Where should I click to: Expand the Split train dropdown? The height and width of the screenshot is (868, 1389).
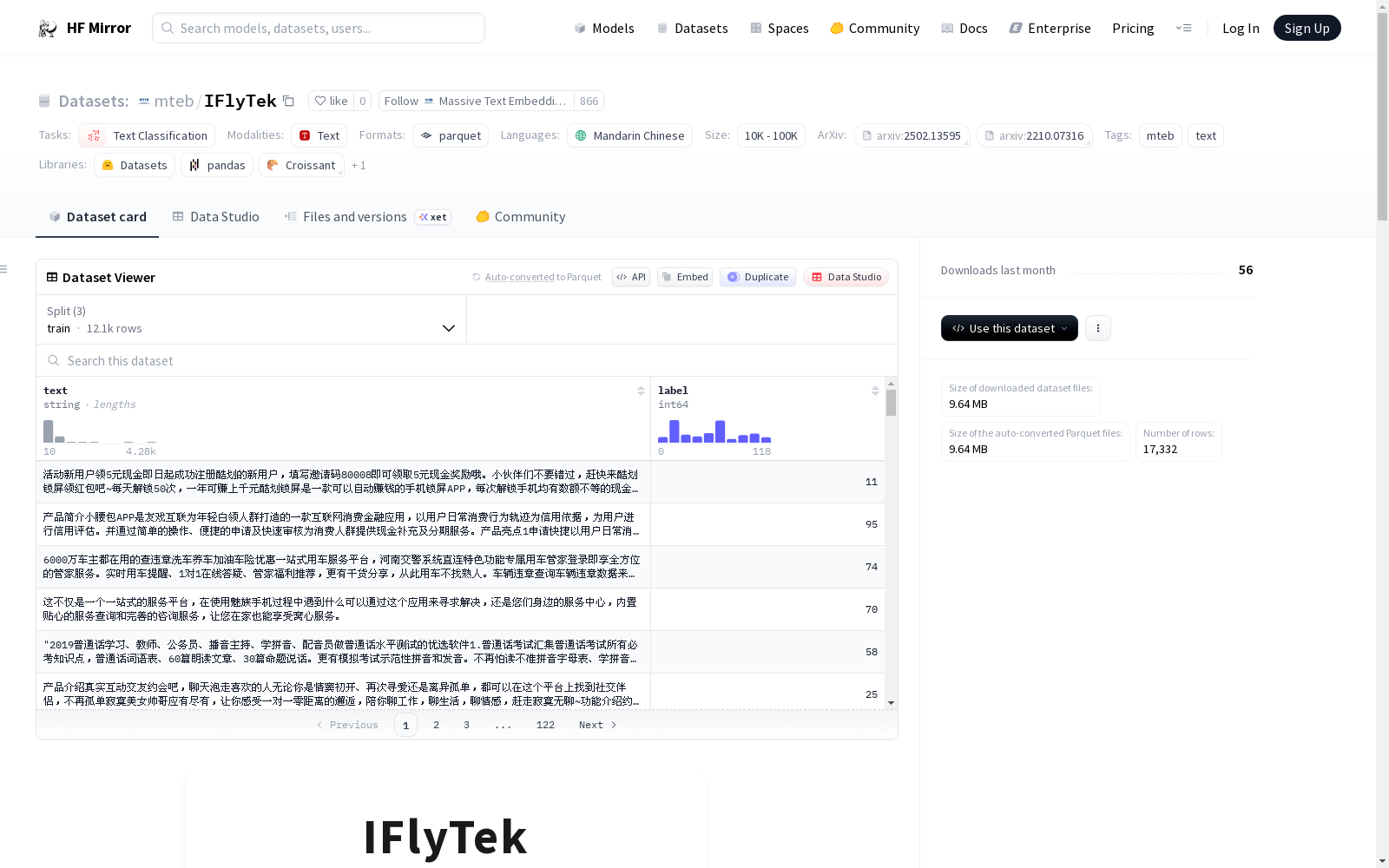coord(252,319)
